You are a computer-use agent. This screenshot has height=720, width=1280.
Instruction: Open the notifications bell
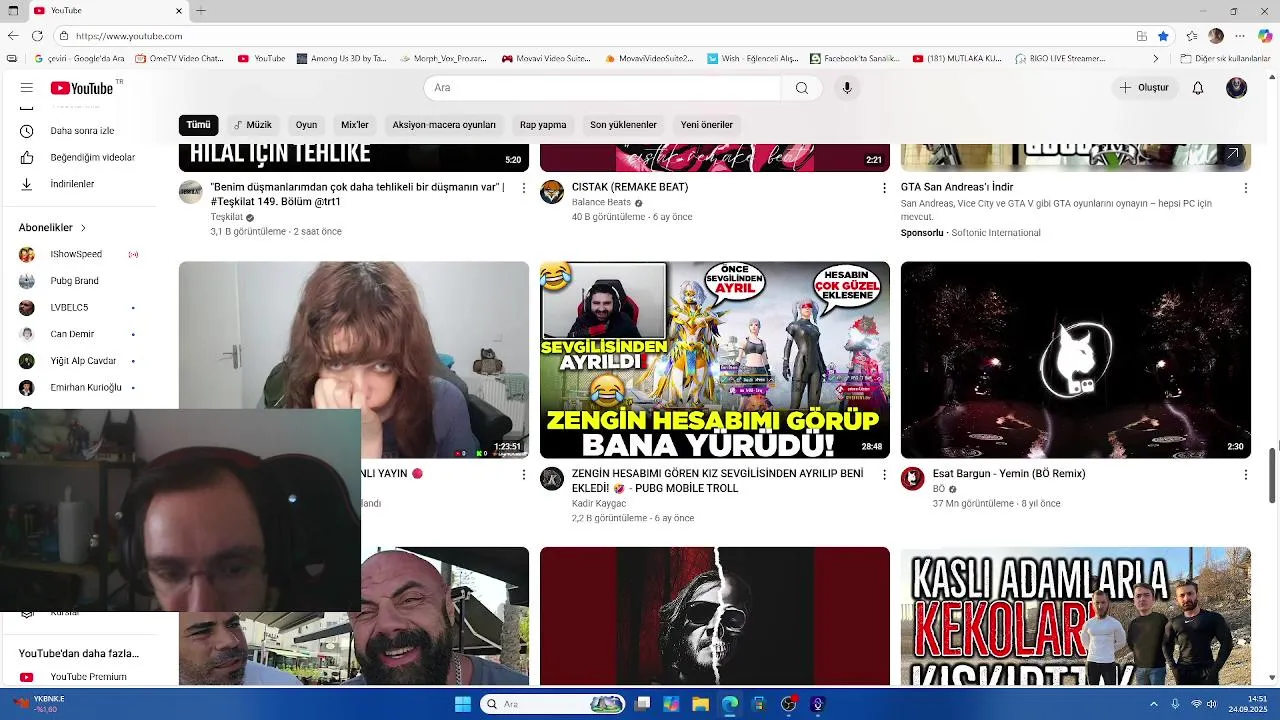pos(1198,88)
